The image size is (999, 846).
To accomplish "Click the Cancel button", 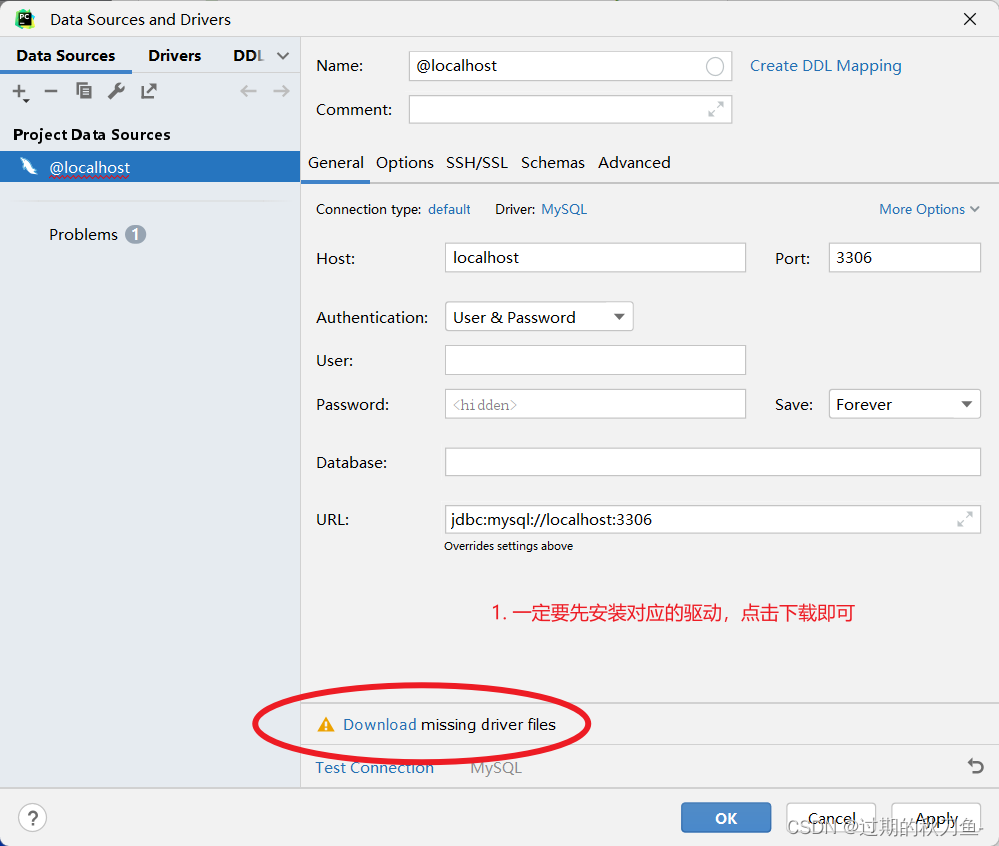I will (x=831, y=818).
